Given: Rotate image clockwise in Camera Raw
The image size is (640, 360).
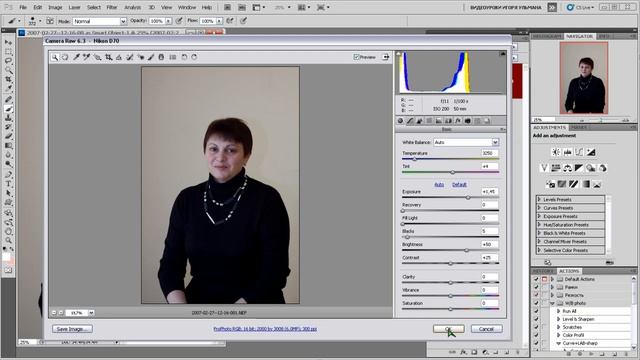Looking at the screenshot, I should pyautogui.click(x=194, y=58).
